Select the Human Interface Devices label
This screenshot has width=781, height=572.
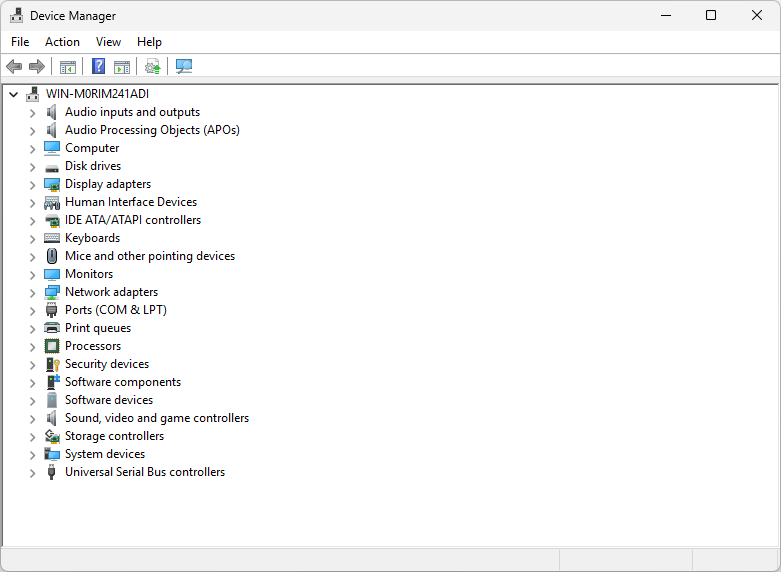coord(131,202)
